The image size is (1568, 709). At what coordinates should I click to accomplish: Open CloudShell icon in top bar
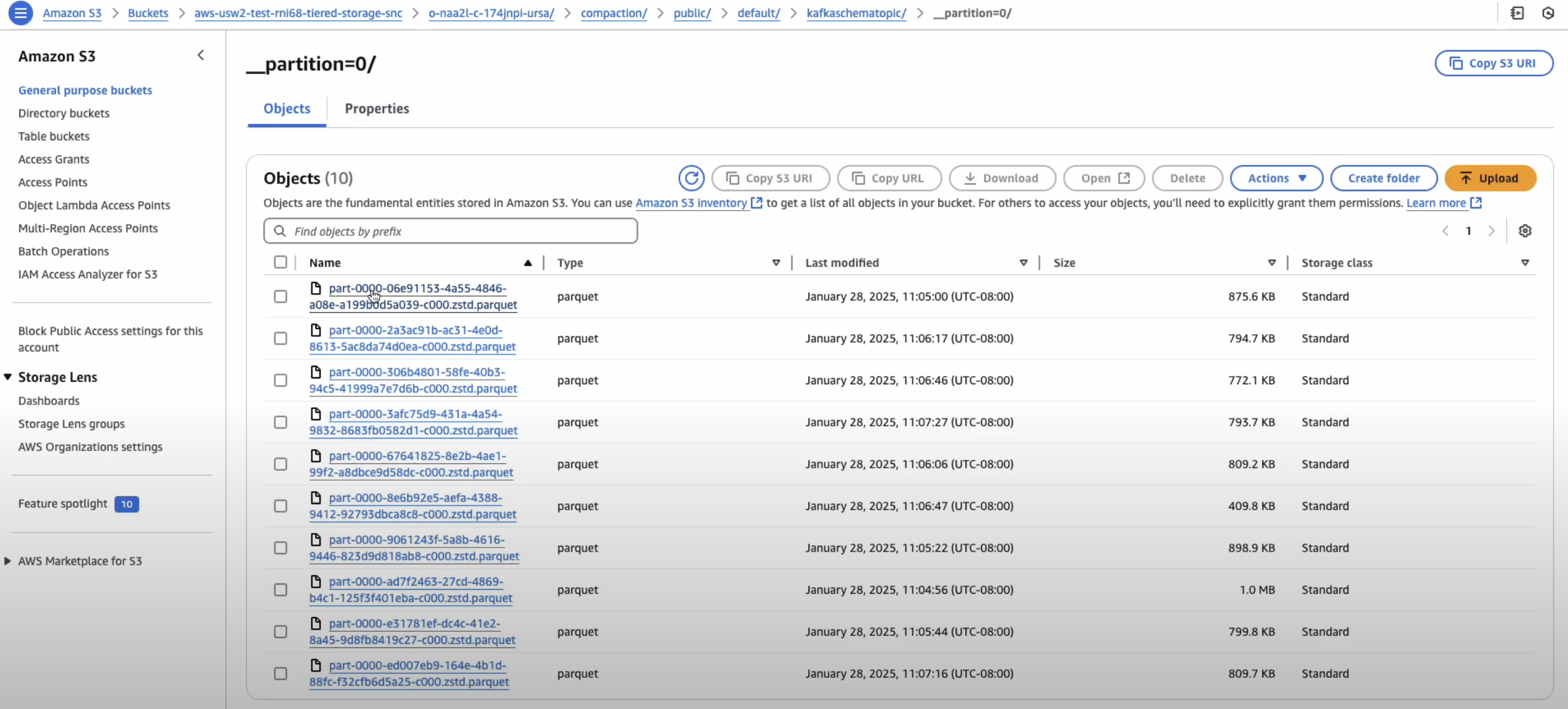(1517, 13)
